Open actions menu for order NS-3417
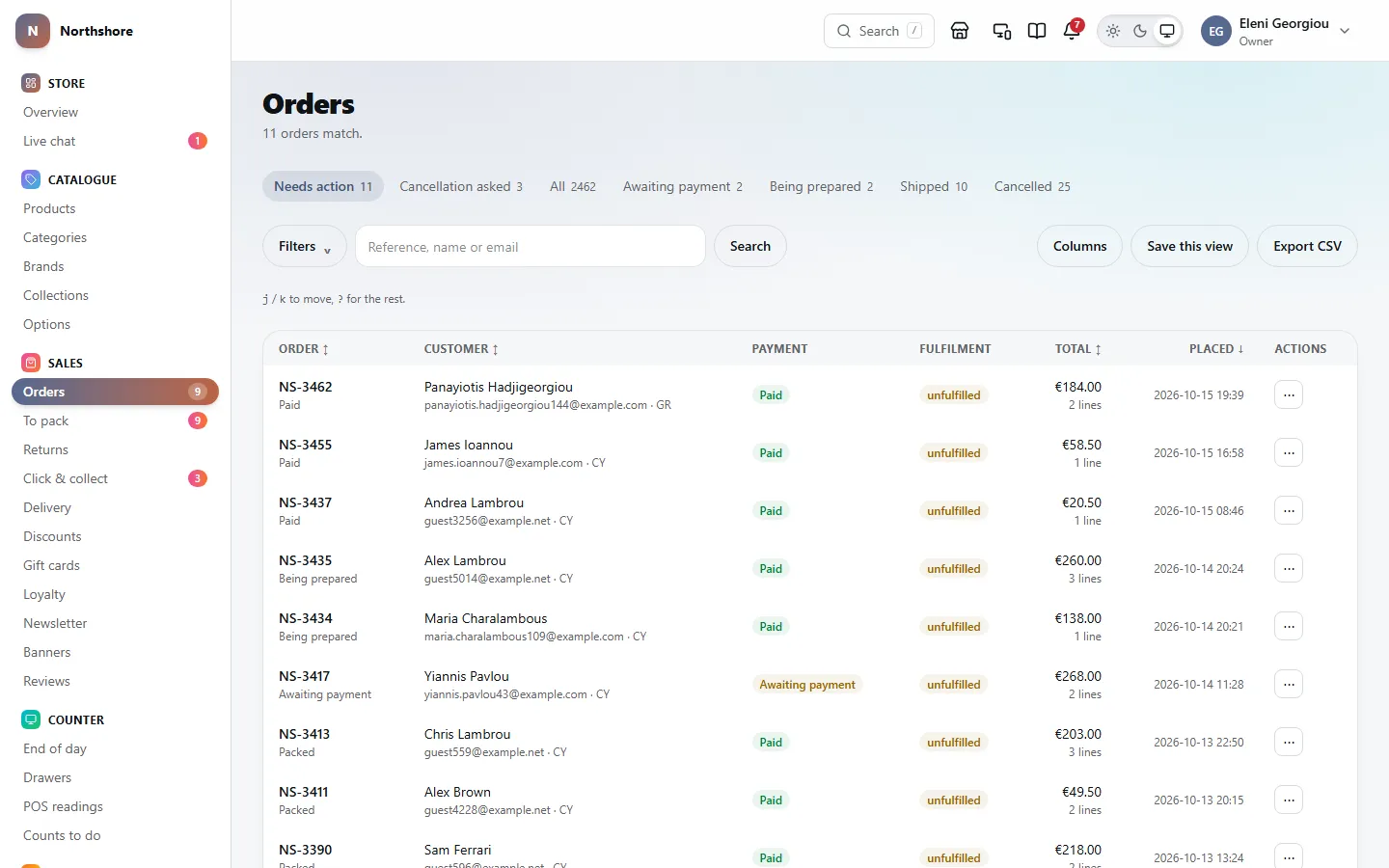Image resolution: width=1389 pixels, height=868 pixels. point(1289,684)
